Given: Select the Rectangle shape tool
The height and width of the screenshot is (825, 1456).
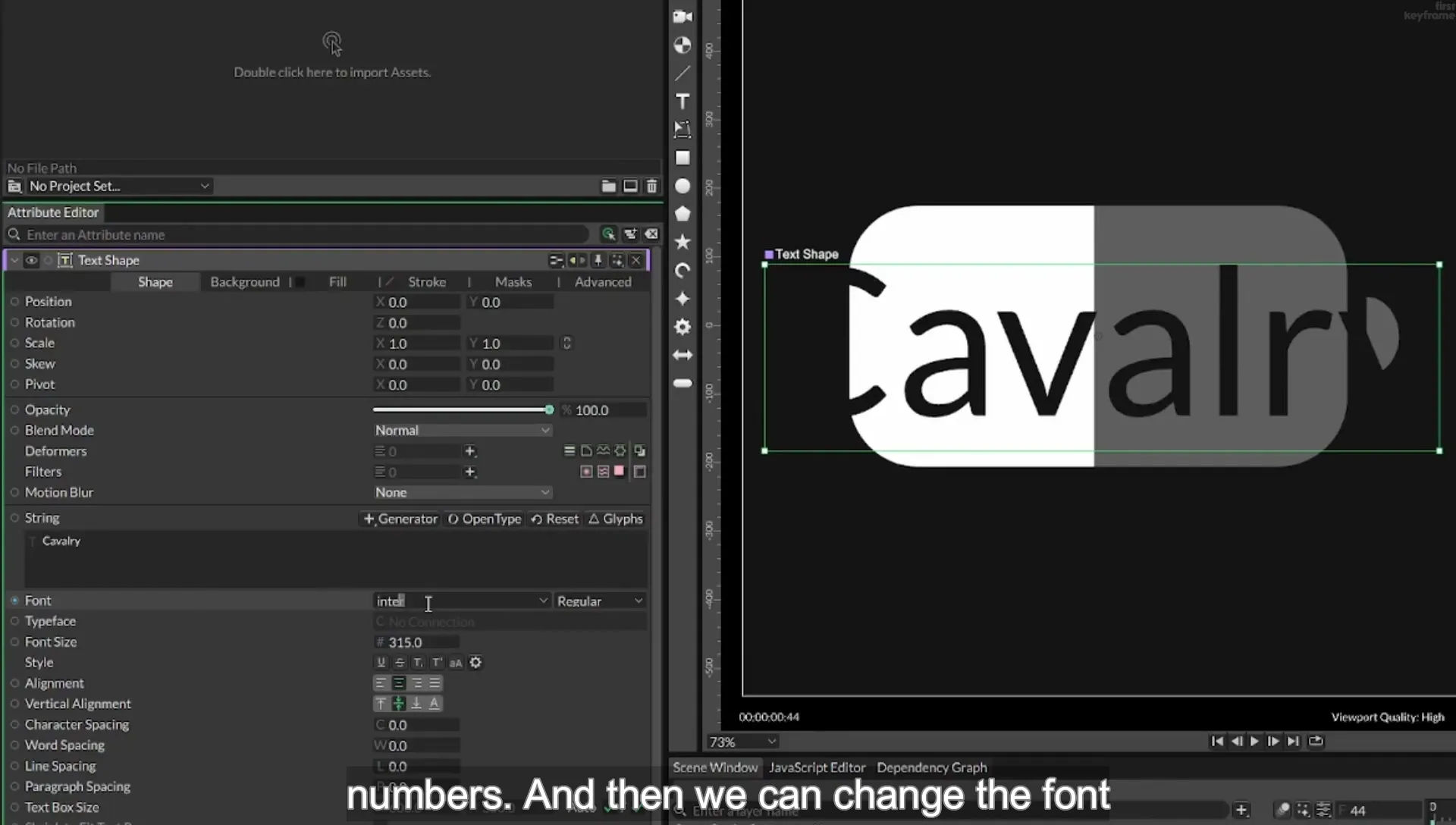Looking at the screenshot, I should (x=682, y=158).
